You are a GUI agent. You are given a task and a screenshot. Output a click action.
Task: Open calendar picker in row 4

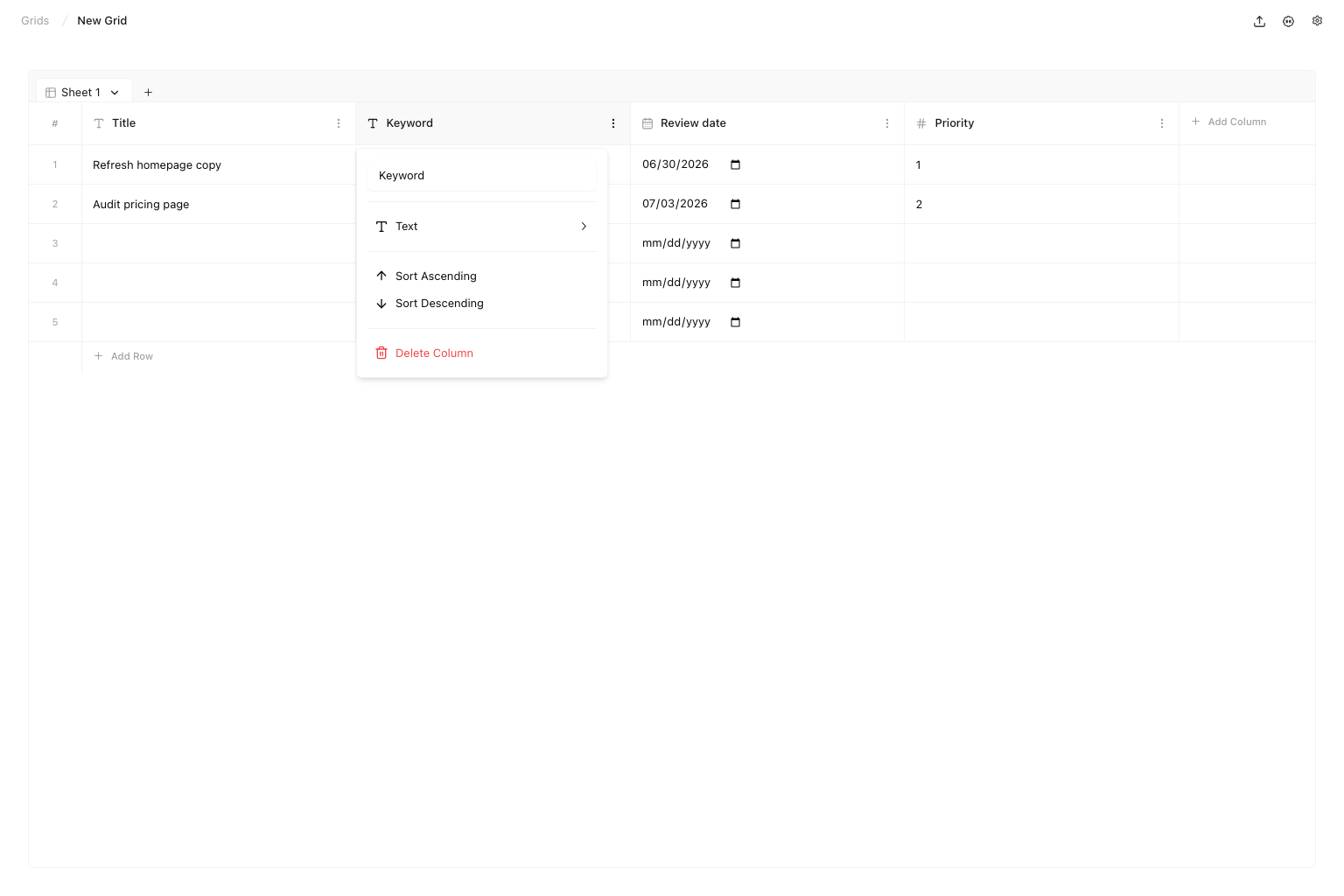pyautogui.click(x=735, y=283)
